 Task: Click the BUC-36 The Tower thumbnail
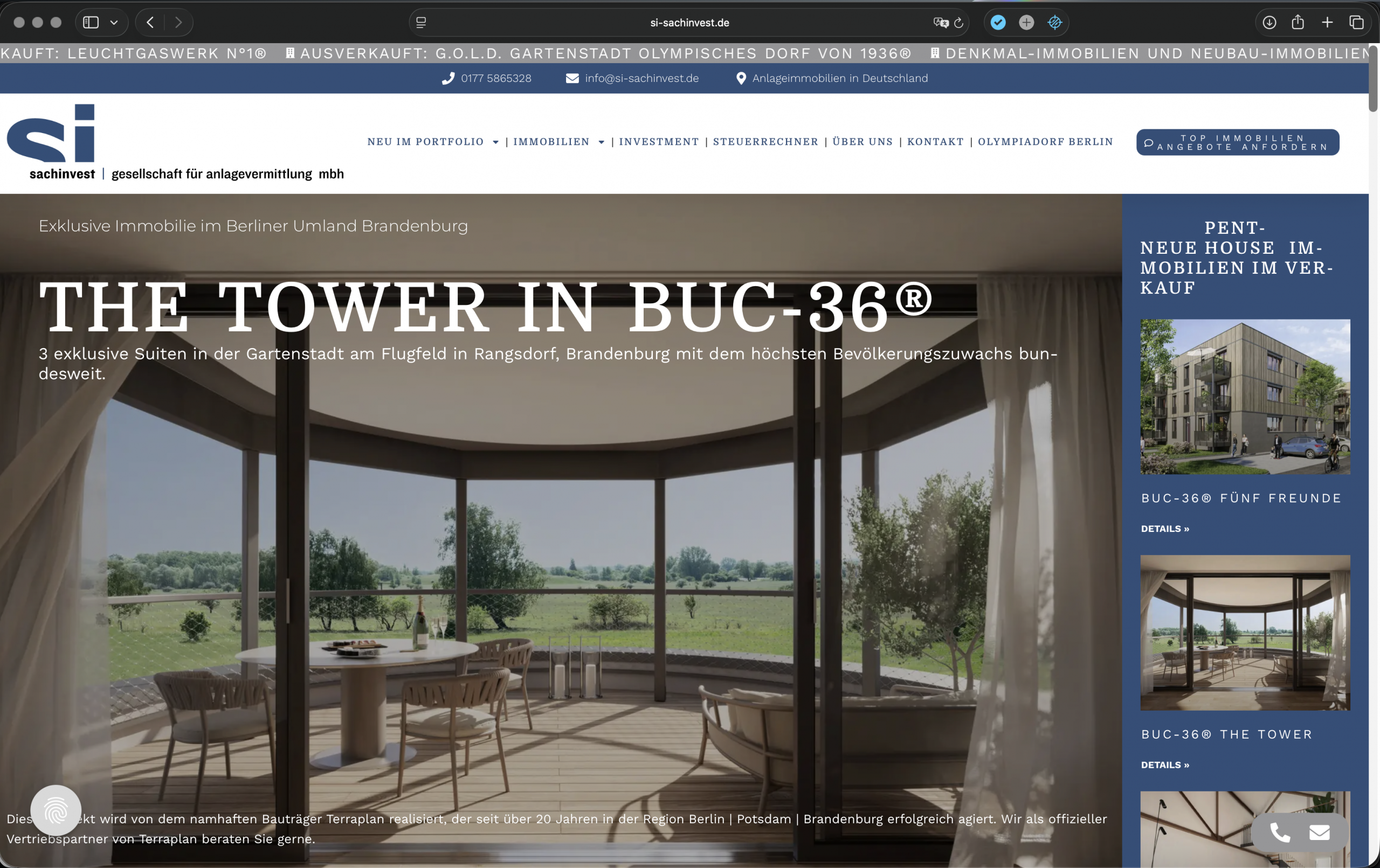tap(1245, 633)
